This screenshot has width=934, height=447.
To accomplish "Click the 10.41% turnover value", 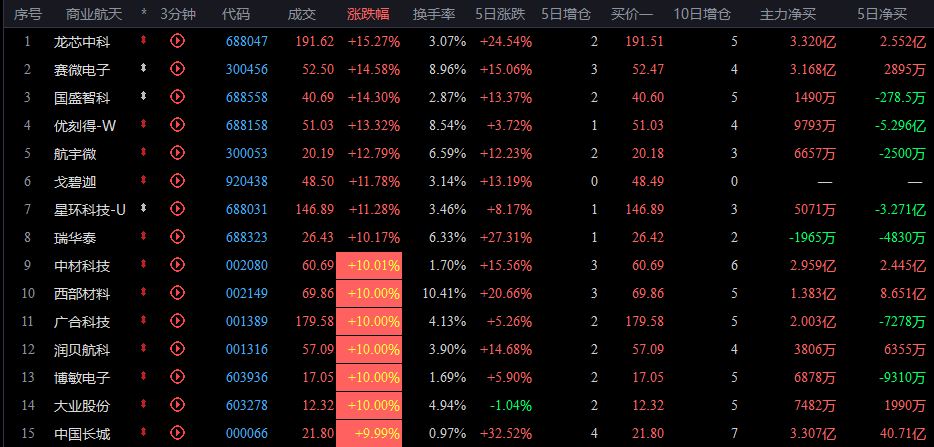I will [x=444, y=294].
